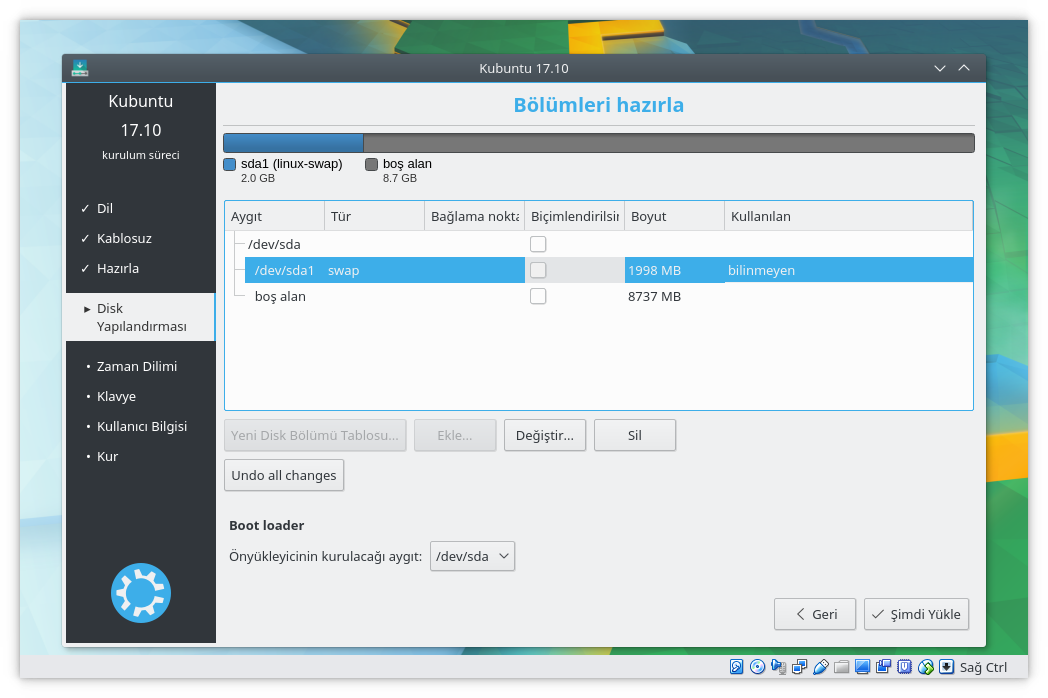Click the keyboard capture arrow icon near Sağ Ctrl

pos(946,667)
